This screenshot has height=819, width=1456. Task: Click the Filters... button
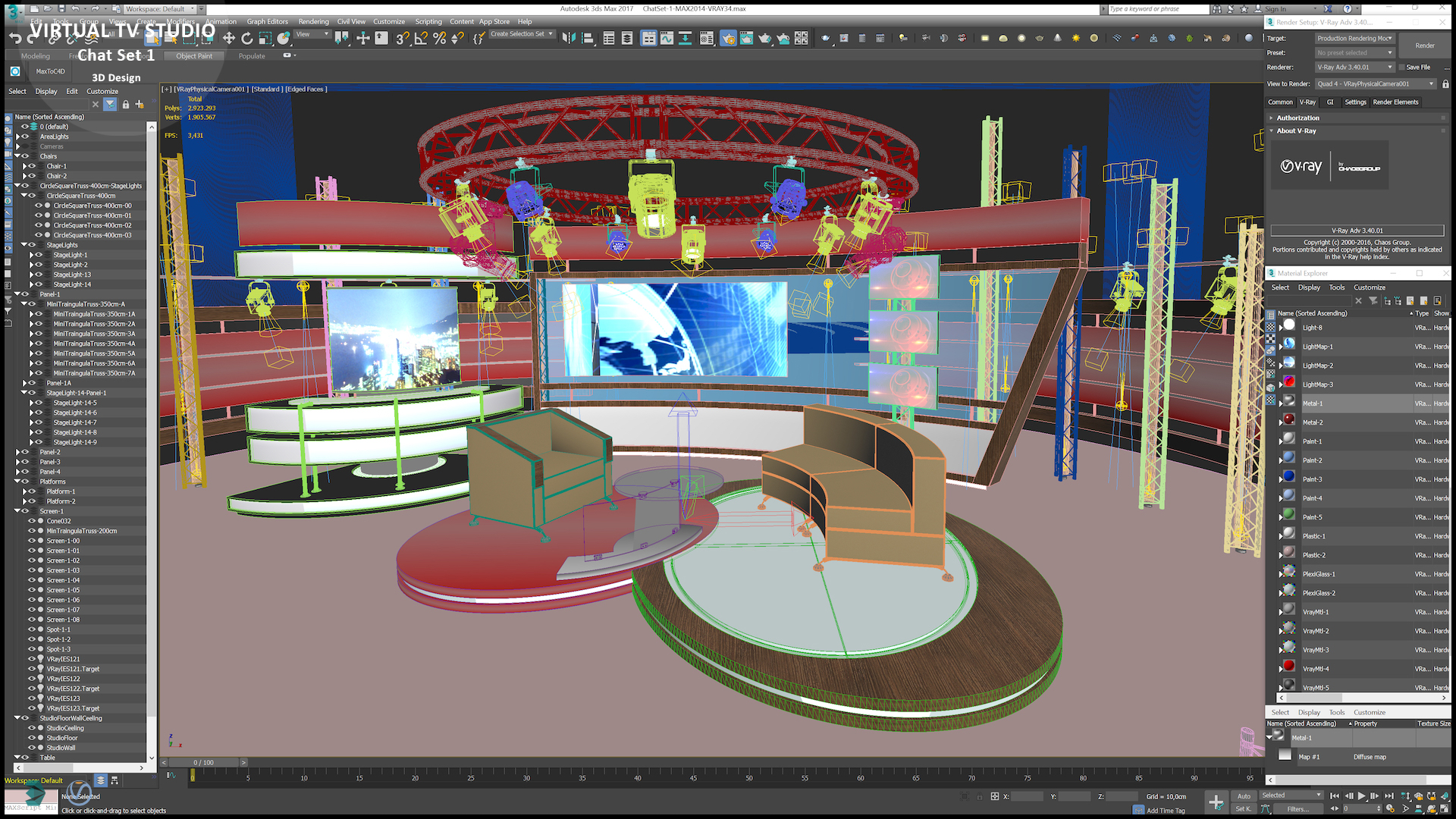click(1298, 809)
